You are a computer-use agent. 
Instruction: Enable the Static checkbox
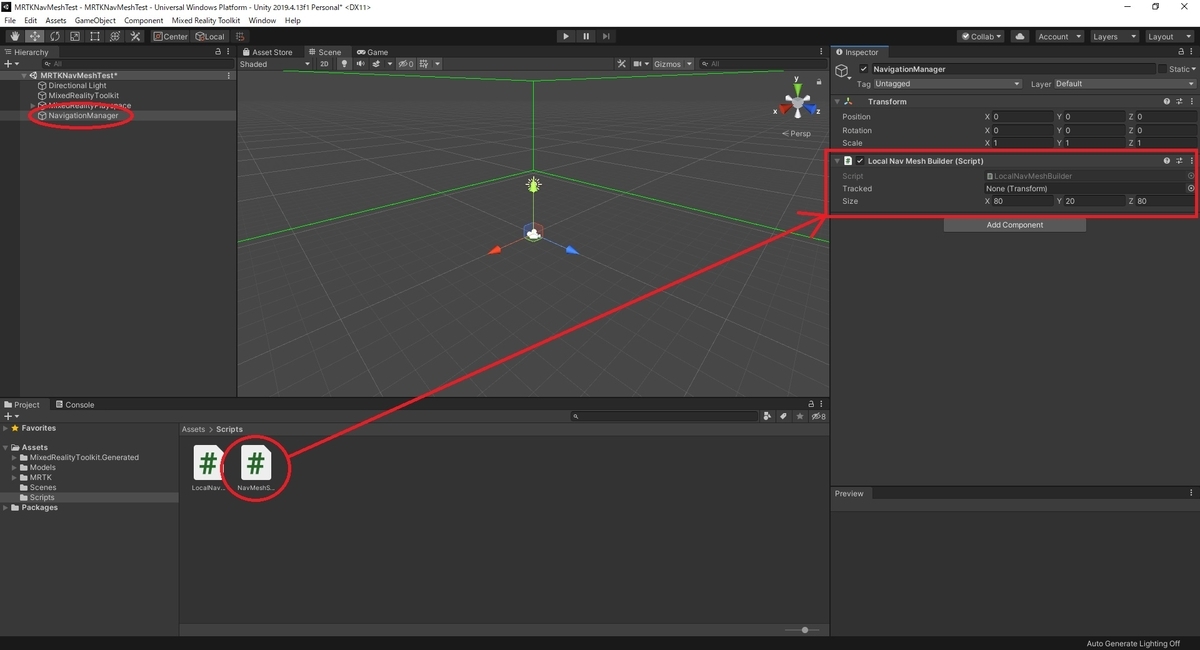pos(1162,69)
